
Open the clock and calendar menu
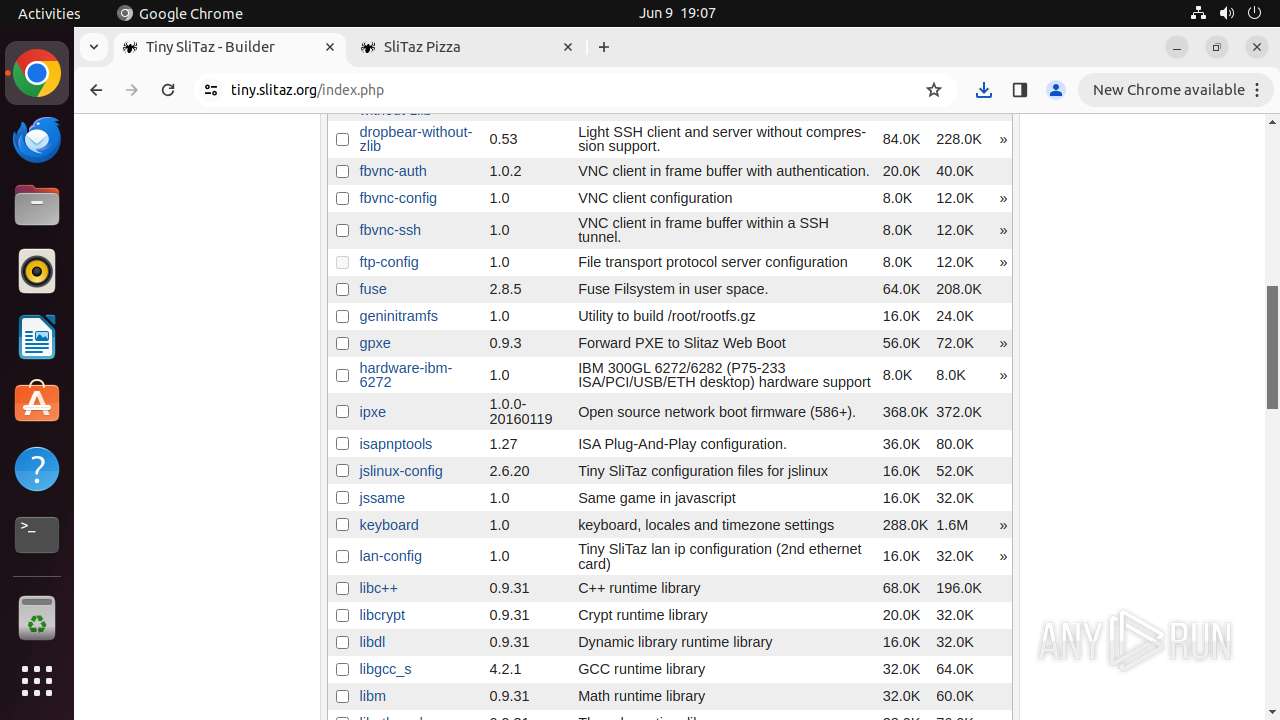pyautogui.click(x=677, y=13)
